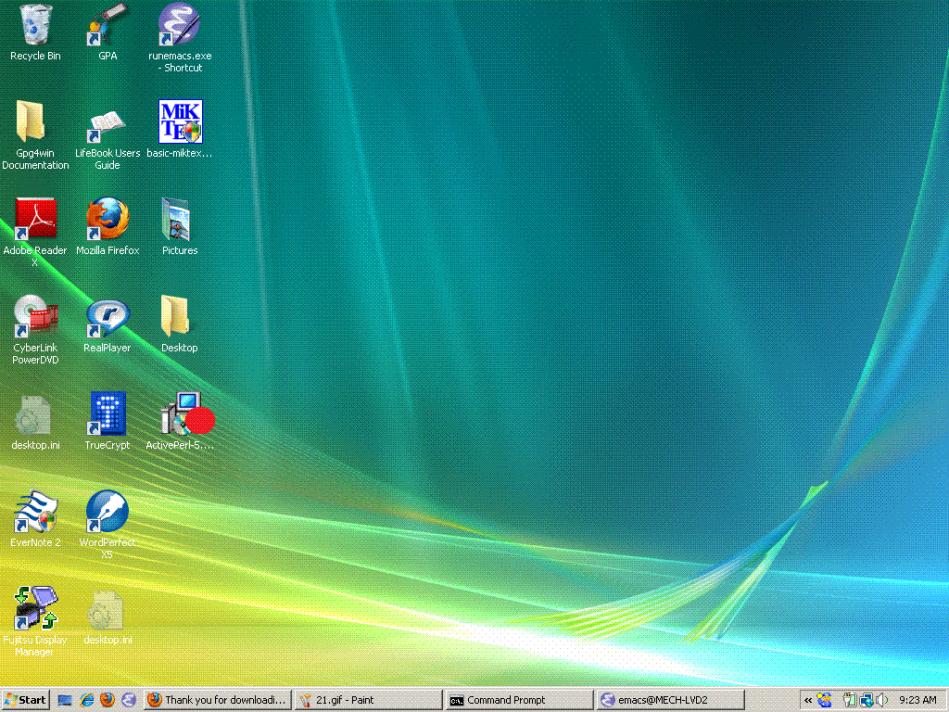The width and height of the screenshot is (949, 712).
Task: Expand hidden system tray icons chevron
Action: [x=808, y=700]
